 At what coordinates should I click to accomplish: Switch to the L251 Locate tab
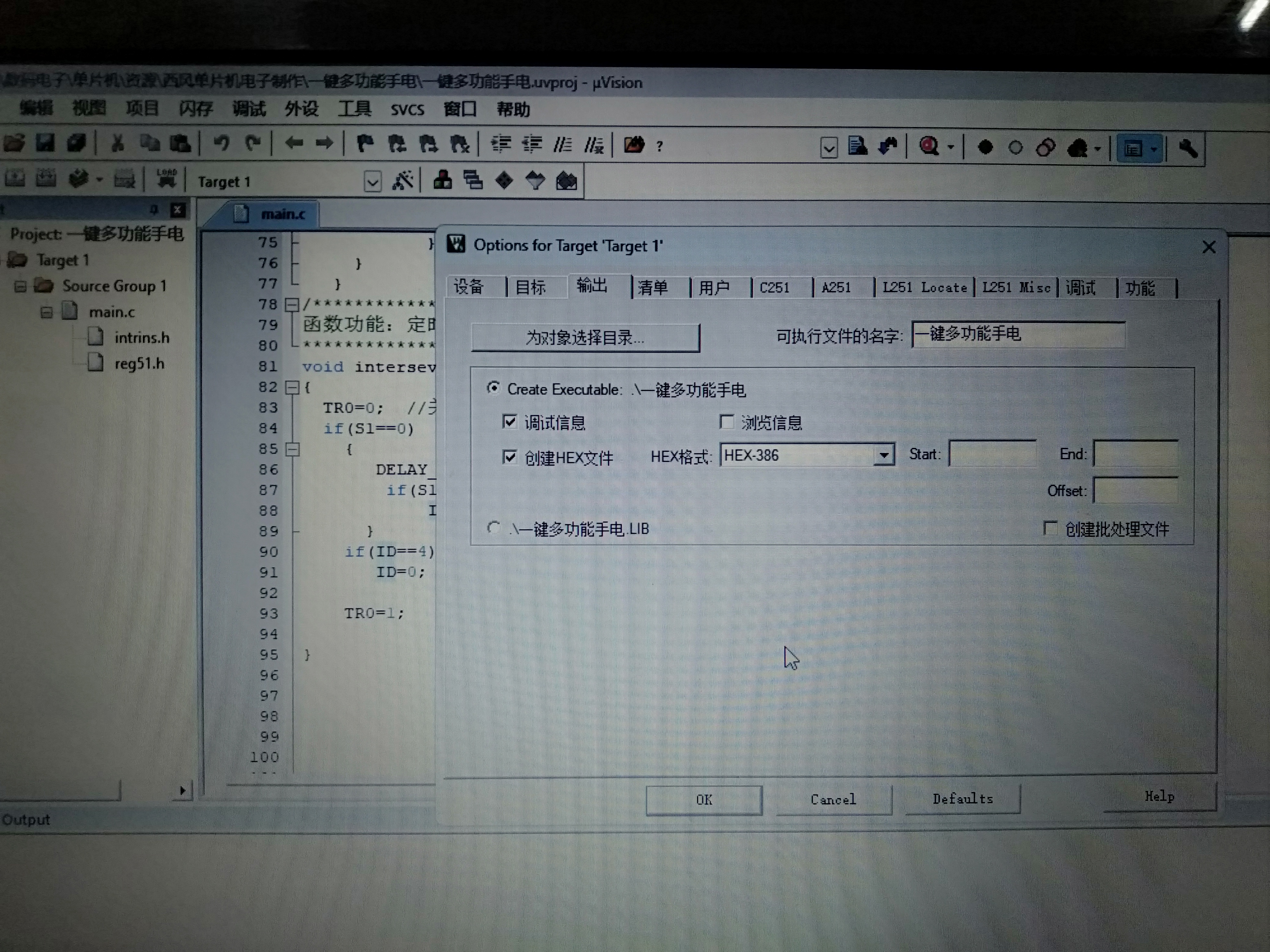(x=924, y=287)
